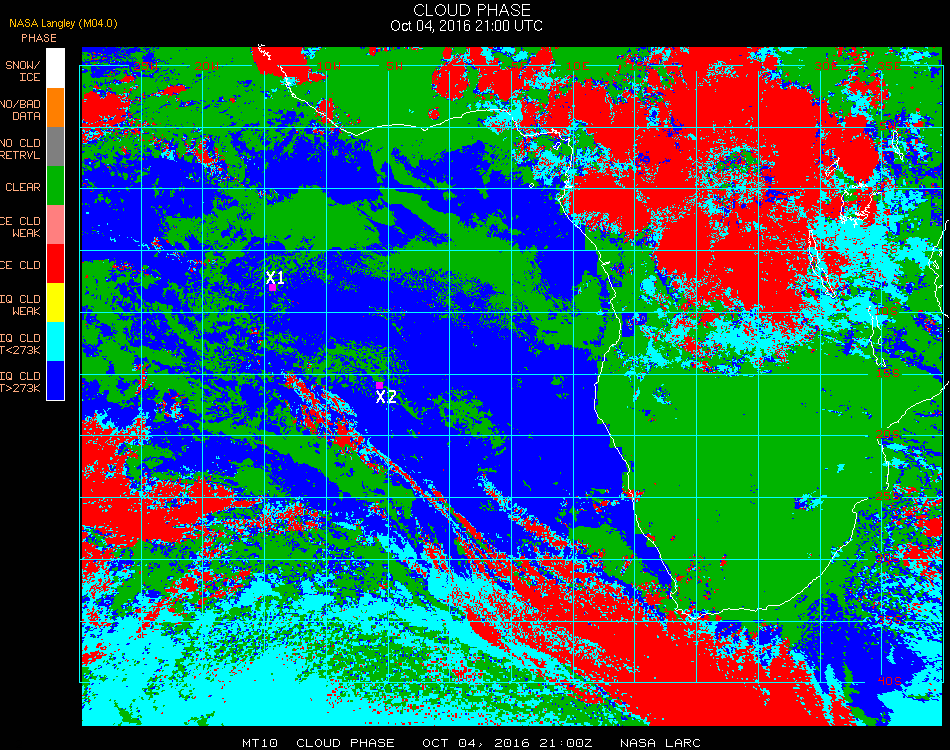Click the LIQ CLD T<273K legend label

tap(21, 343)
